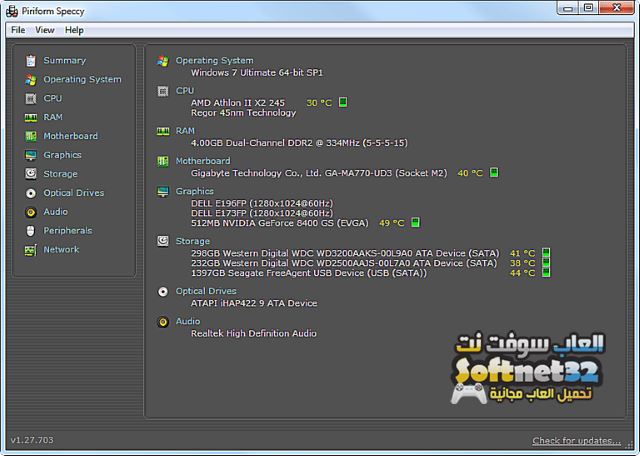Click the Optical Drives heading link

tap(206, 291)
